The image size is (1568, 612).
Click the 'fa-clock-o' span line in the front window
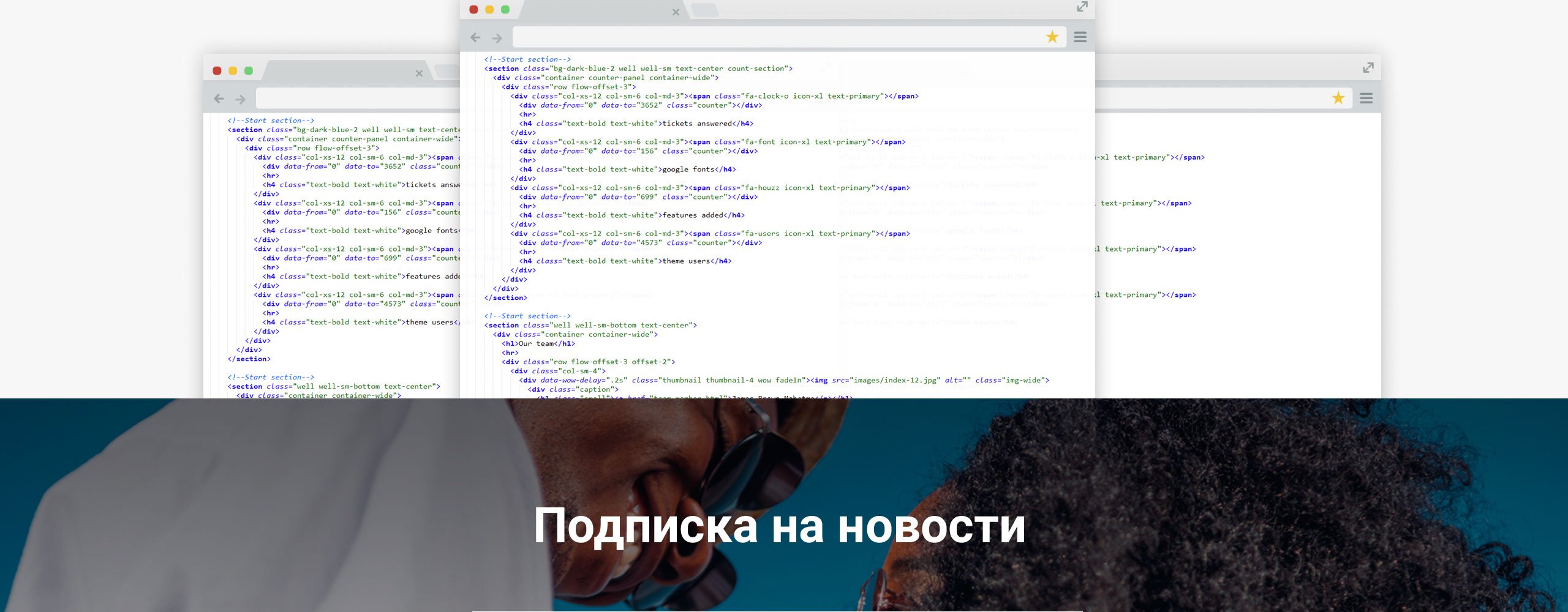pos(715,96)
